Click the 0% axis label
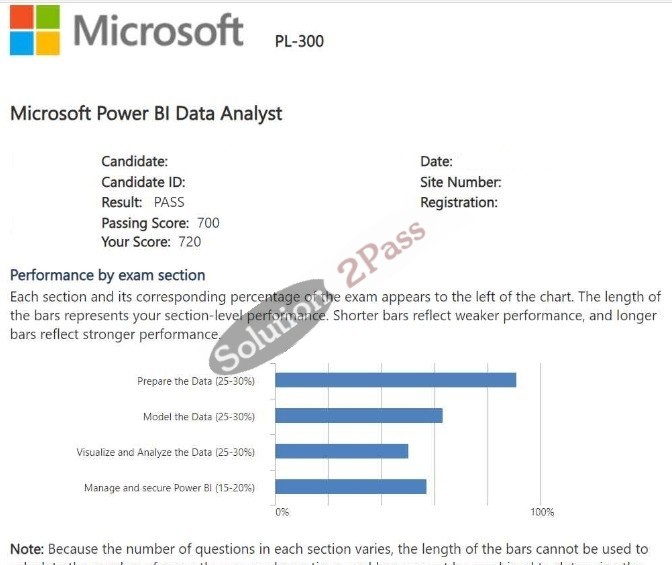The height and width of the screenshot is (565, 672). [x=282, y=512]
